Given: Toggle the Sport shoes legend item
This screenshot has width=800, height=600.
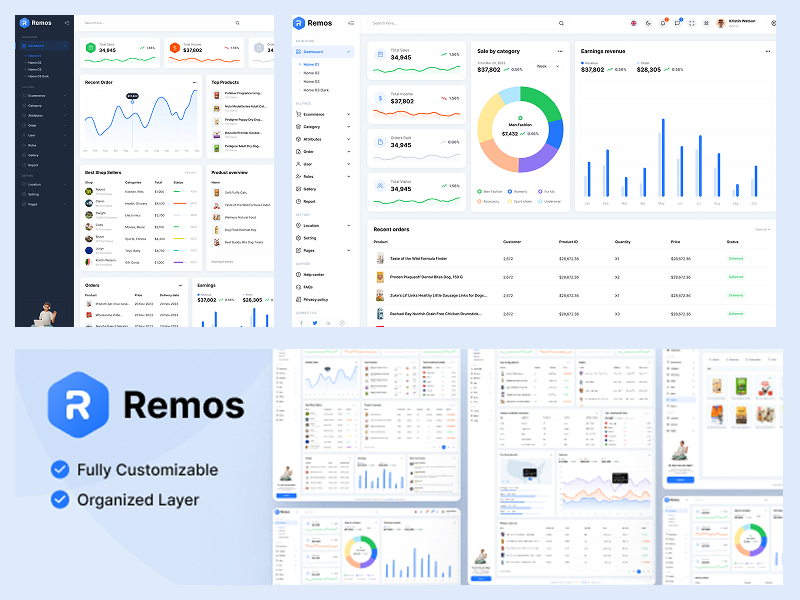Looking at the screenshot, I should (519, 201).
